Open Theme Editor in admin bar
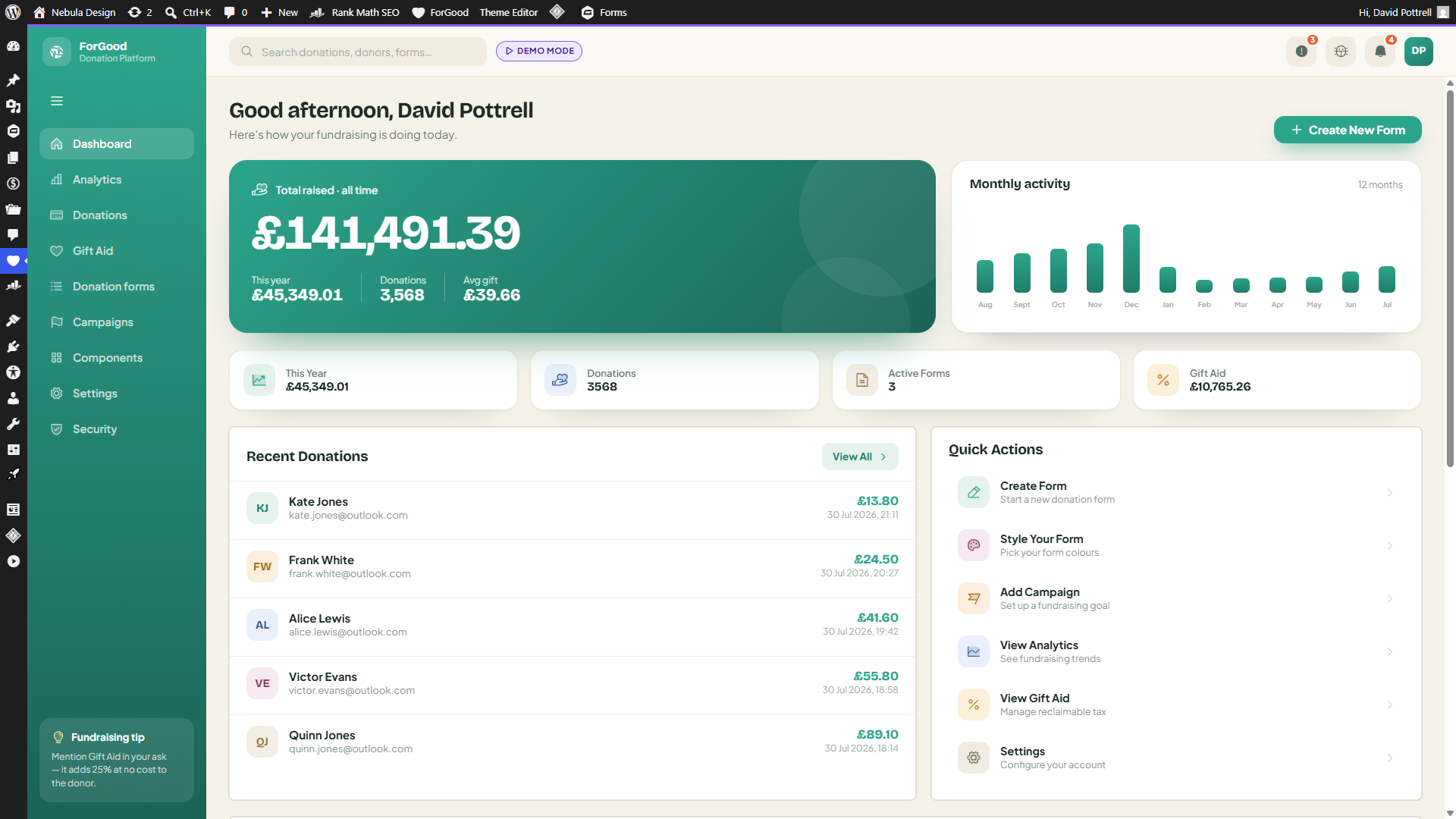The image size is (1456, 819). click(x=509, y=12)
